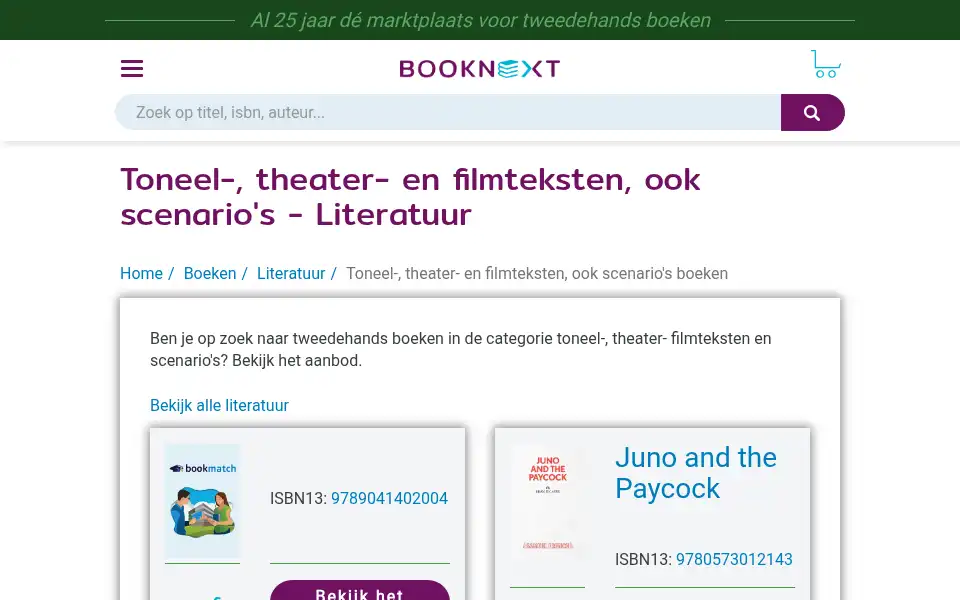Click the page heading 'Toneel-, theater- en filmteksten'

point(410,196)
